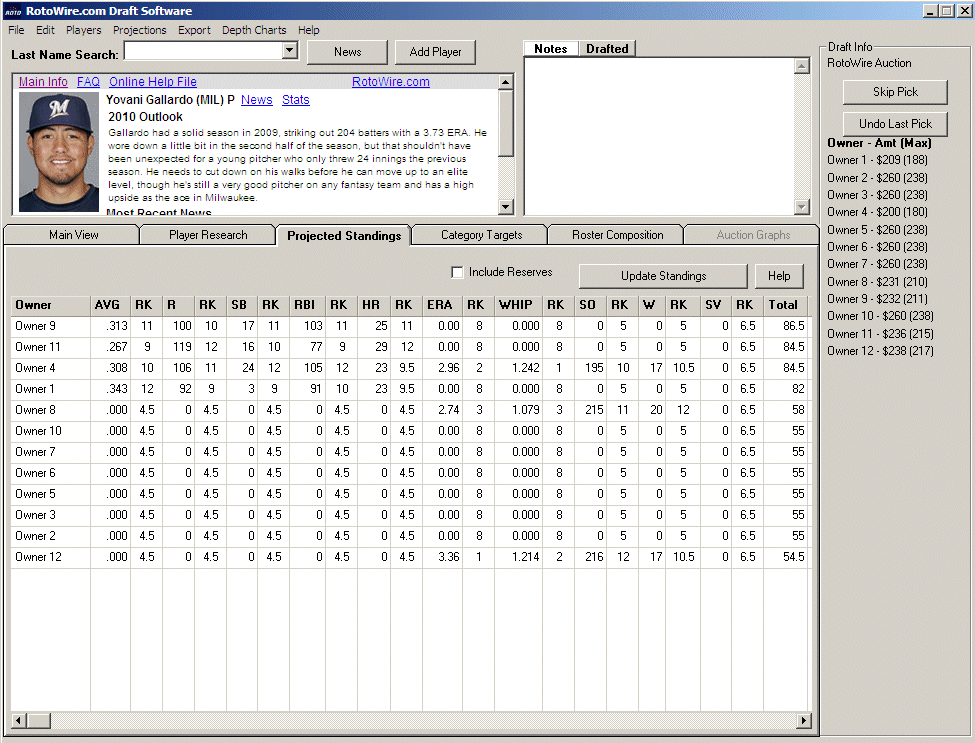Click the Notes panel scroll up arrow
Image resolution: width=975 pixels, height=743 pixels.
click(802, 66)
